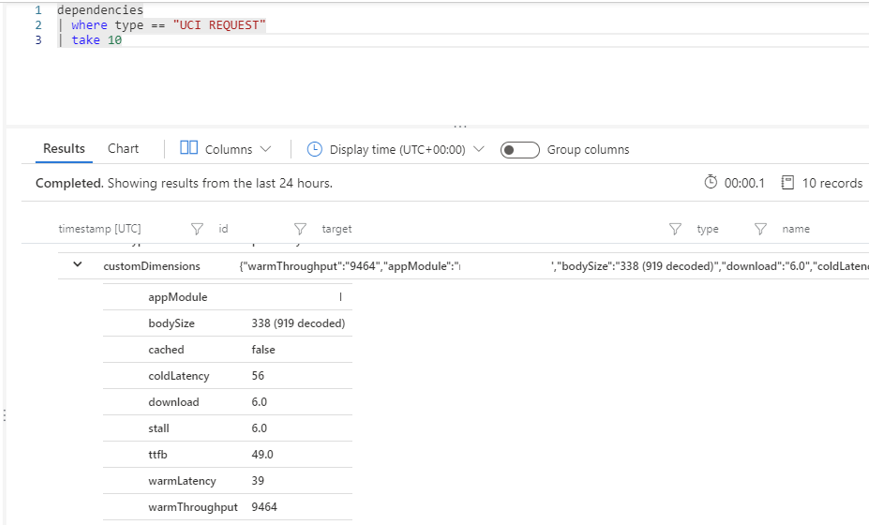Click the query duration stopwatch icon

click(710, 182)
